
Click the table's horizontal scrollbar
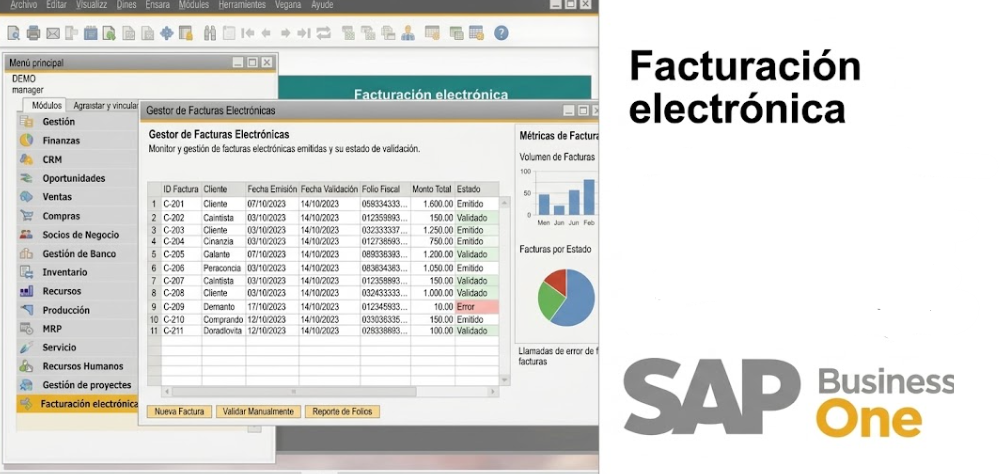pos(331,391)
